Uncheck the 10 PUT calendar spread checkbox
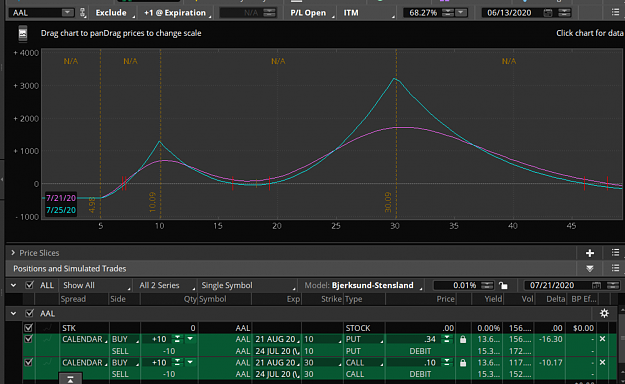Image resolution: width=625 pixels, height=384 pixels. [28, 339]
